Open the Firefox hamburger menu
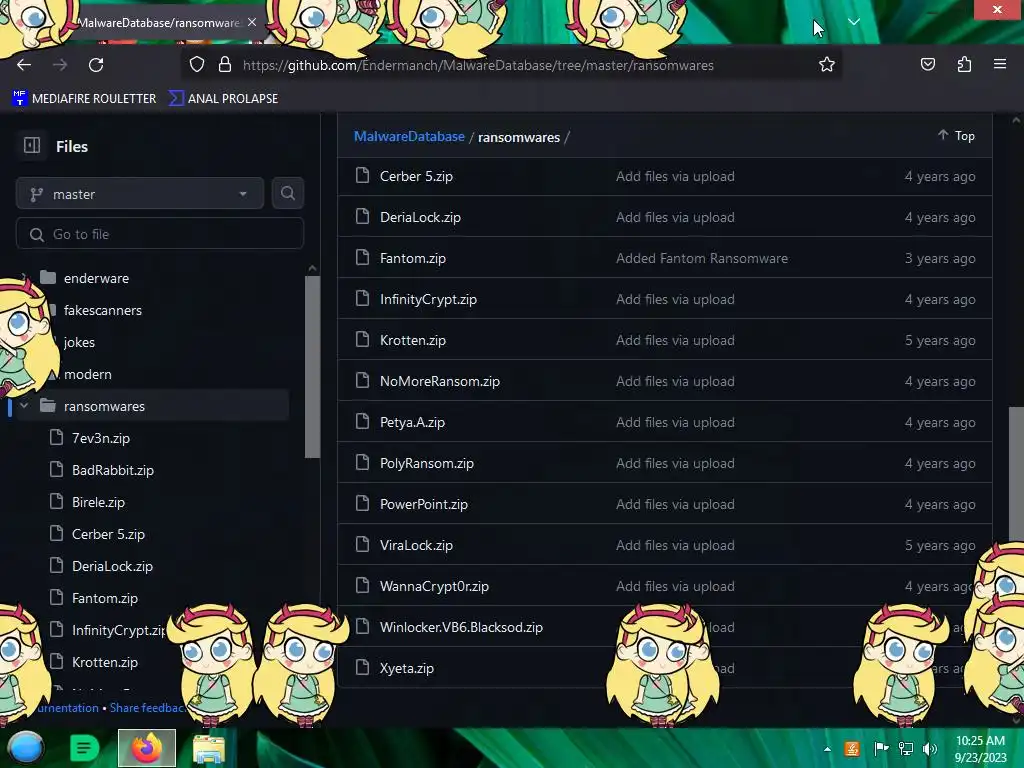 point(1000,64)
